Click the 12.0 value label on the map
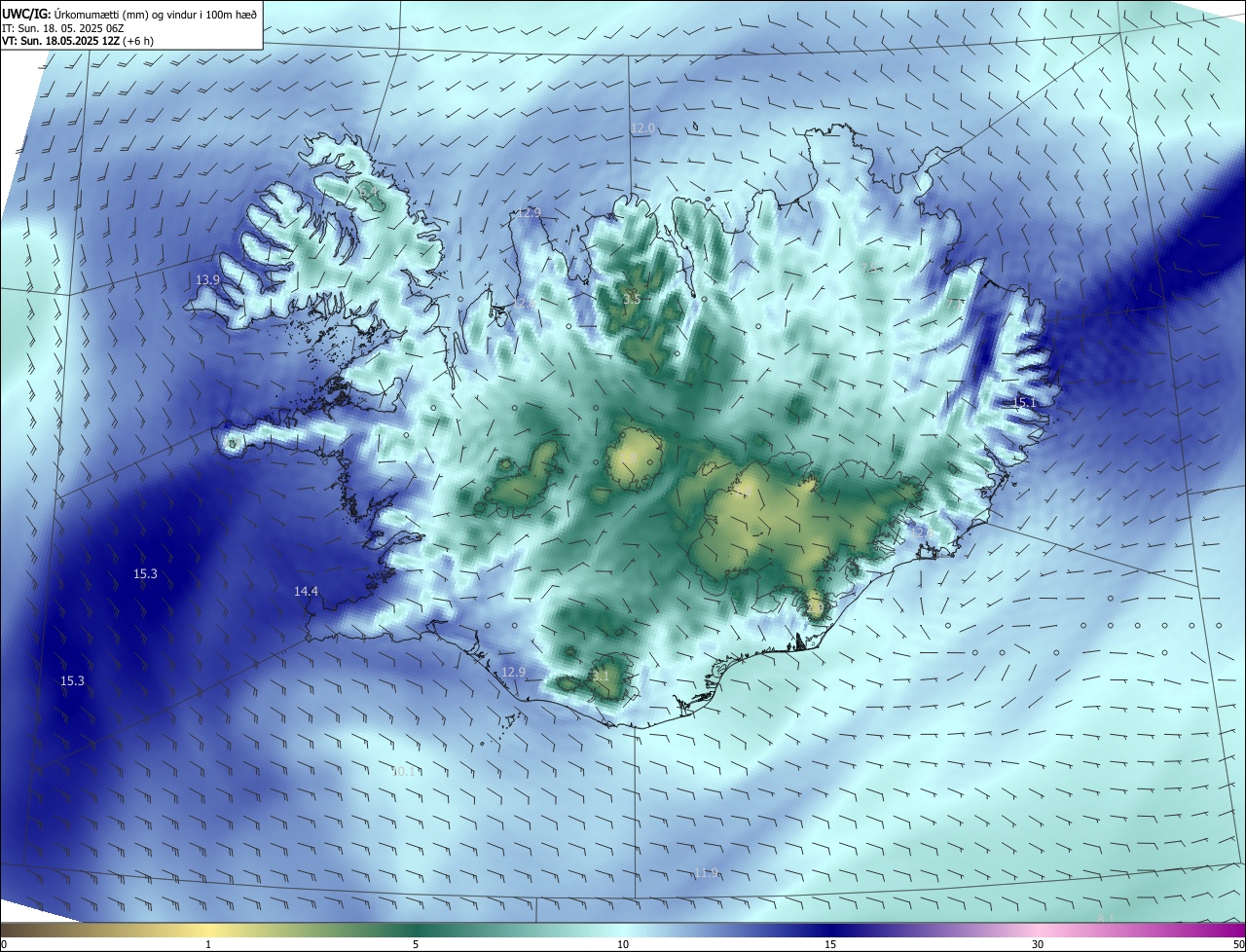Screen dimensions: 1246x952 [x=643, y=128]
